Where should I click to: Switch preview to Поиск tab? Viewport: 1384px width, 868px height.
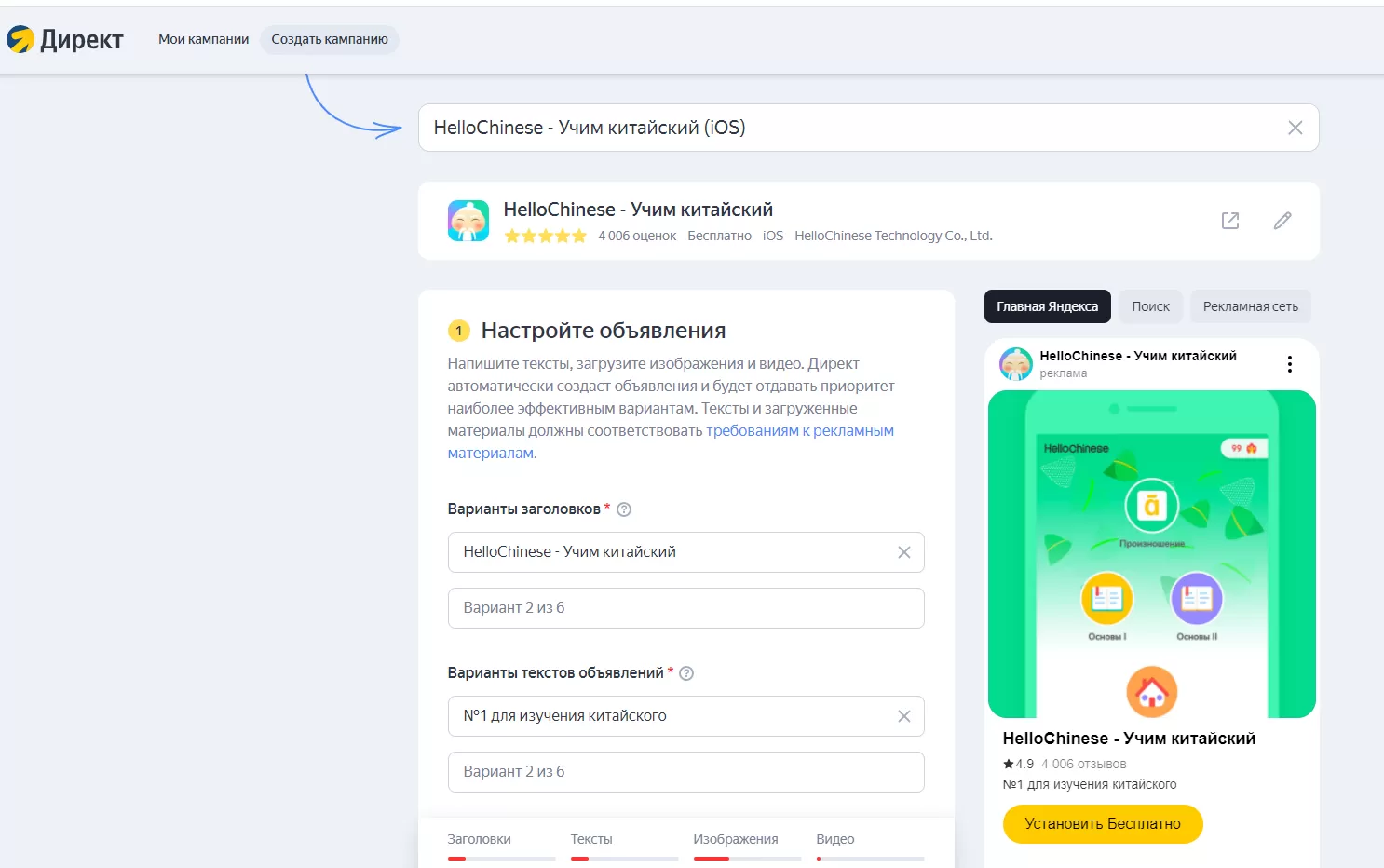click(x=1150, y=306)
